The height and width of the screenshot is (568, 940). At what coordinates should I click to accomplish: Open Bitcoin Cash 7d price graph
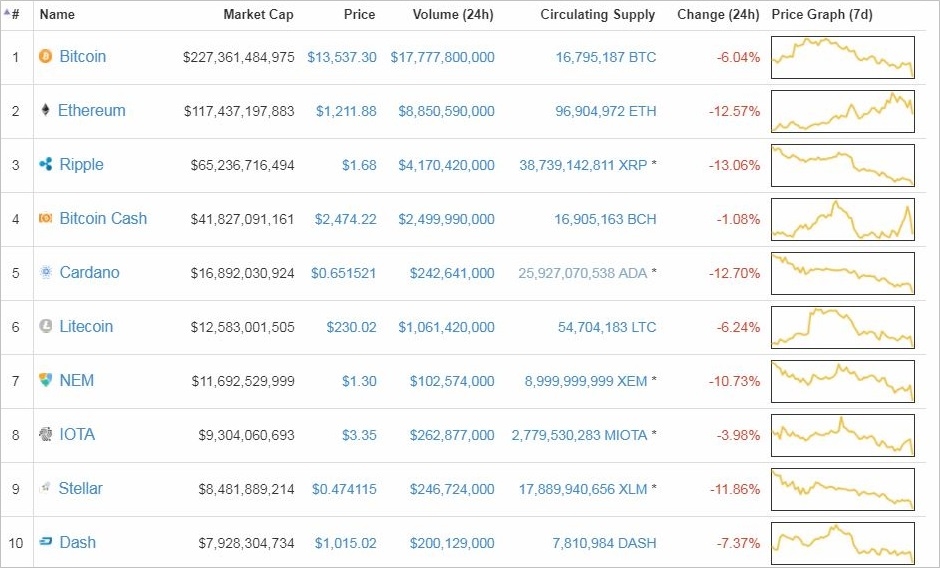coord(842,219)
